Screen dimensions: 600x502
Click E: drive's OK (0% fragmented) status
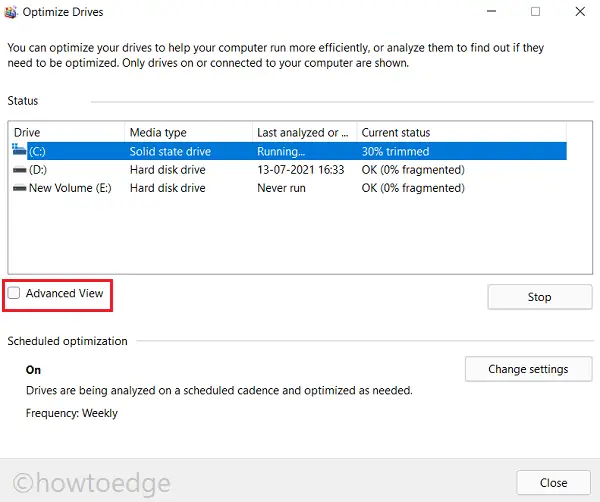[413, 188]
